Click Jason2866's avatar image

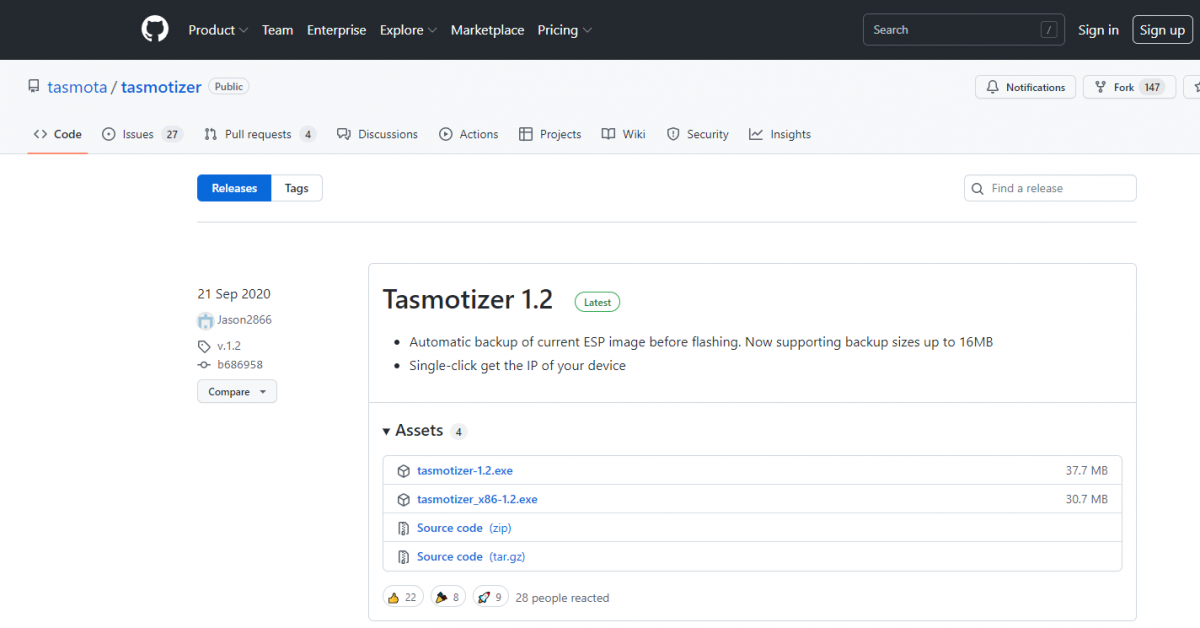(205, 321)
